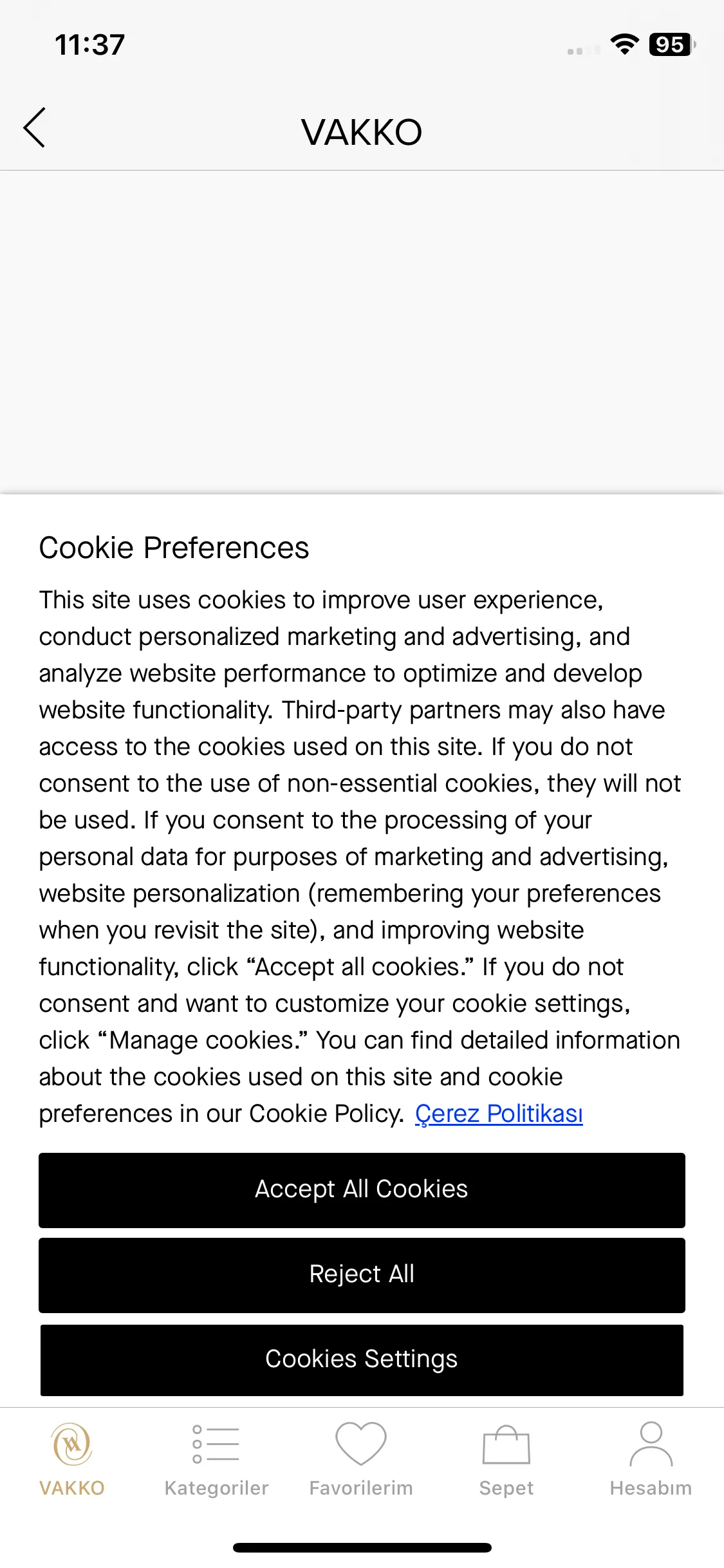Tap the Wi-Fi status icon
The width and height of the screenshot is (724, 1568).
tap(624, 44)
